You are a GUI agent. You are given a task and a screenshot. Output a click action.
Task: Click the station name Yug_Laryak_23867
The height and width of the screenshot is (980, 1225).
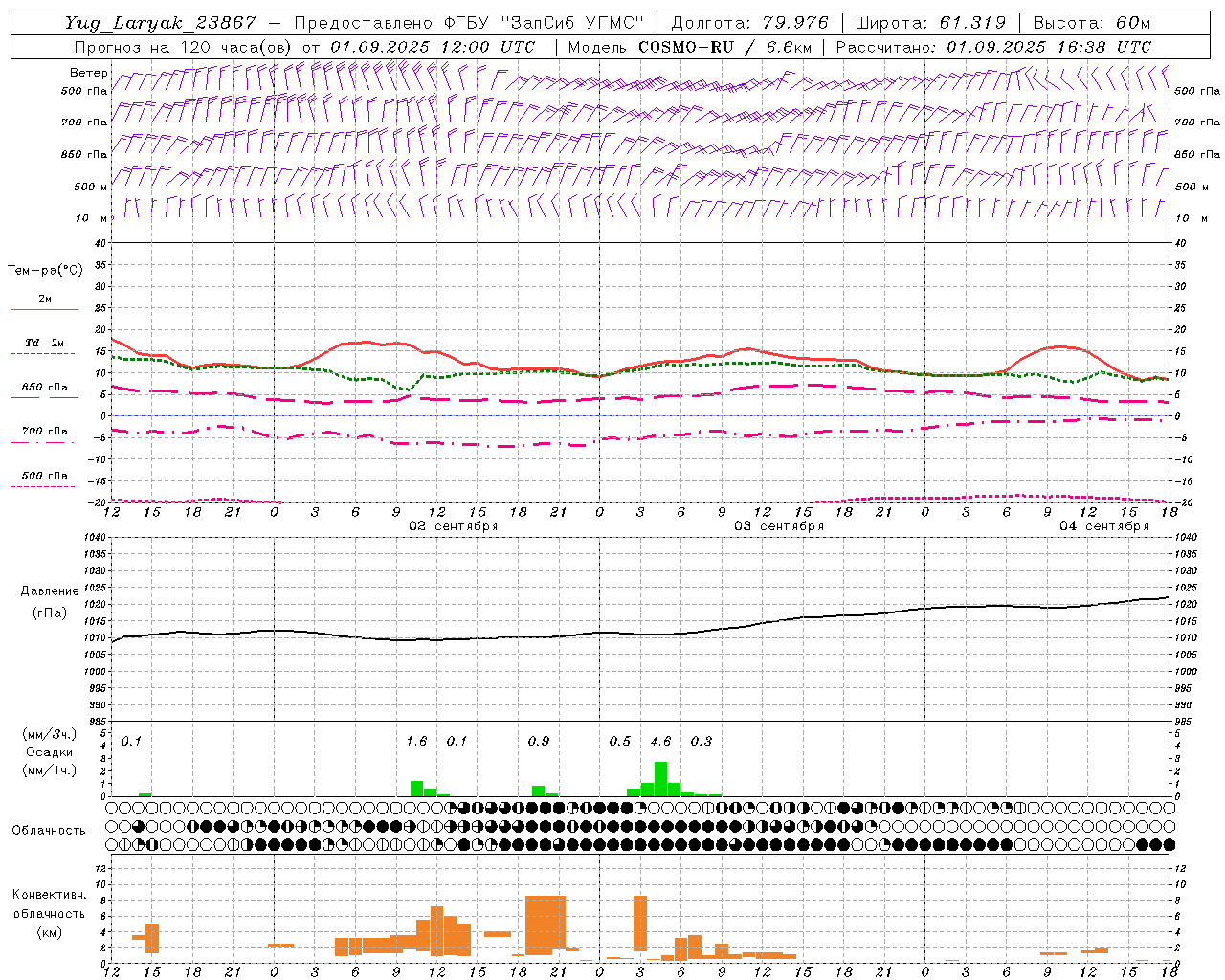click(x=161, y=23)
